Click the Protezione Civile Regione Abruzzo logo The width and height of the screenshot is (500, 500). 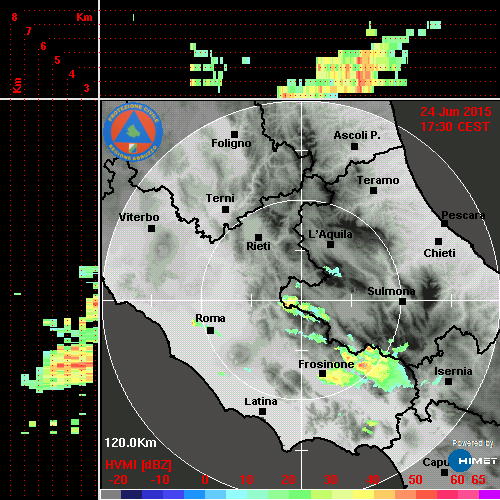[x=133, y=132]
